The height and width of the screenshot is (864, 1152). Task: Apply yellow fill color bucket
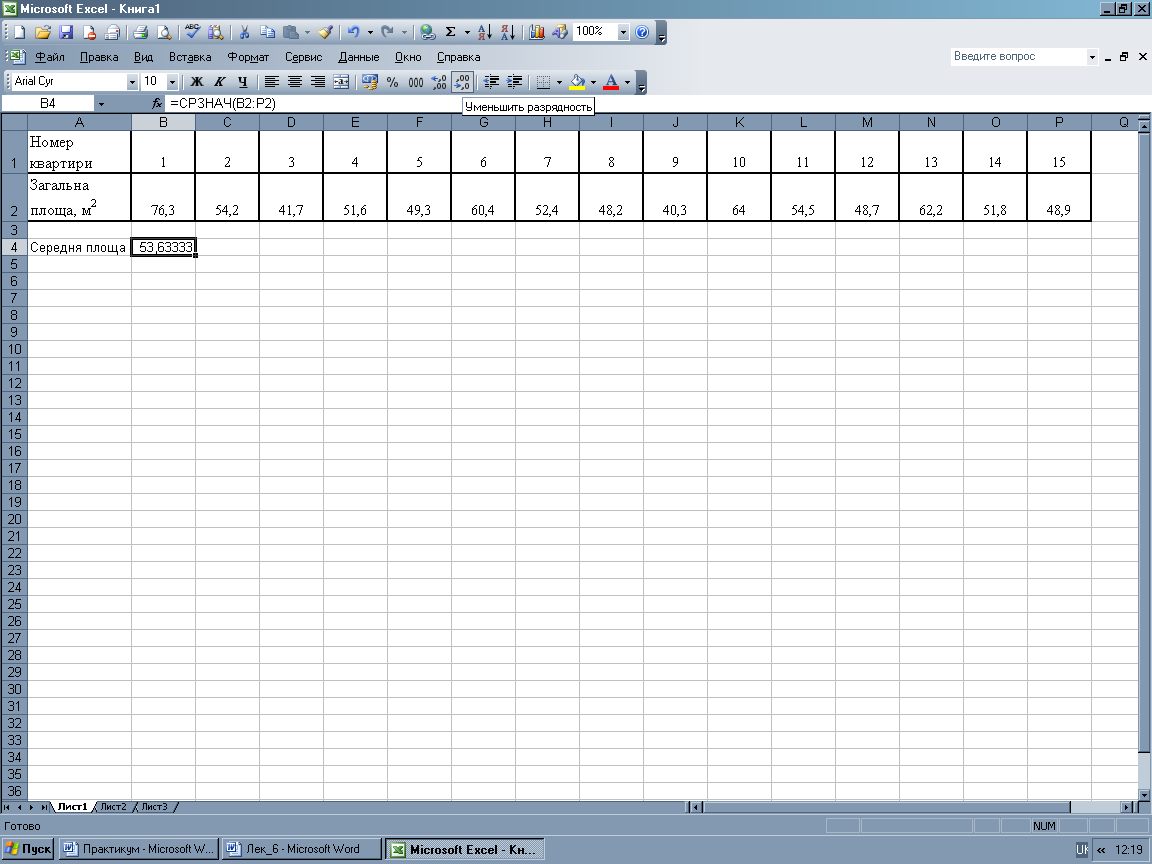coord(577,82)
